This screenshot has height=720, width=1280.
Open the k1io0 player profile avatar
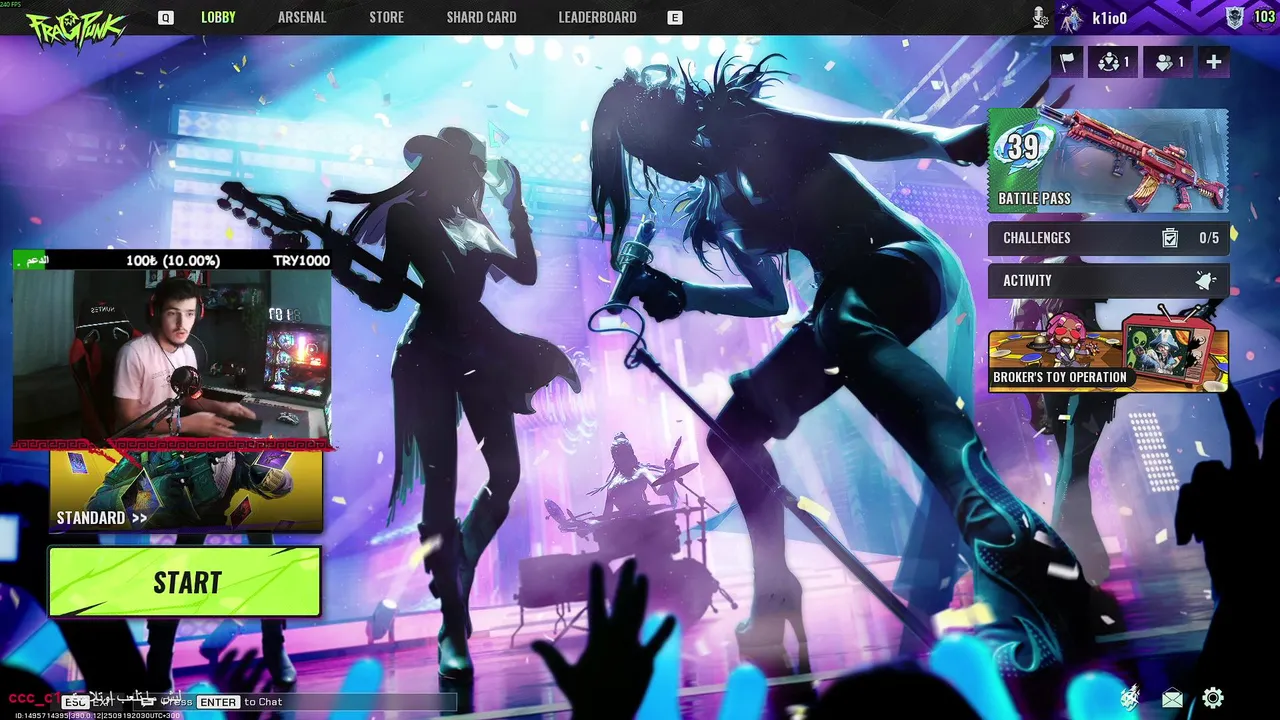coord(1071,18)
